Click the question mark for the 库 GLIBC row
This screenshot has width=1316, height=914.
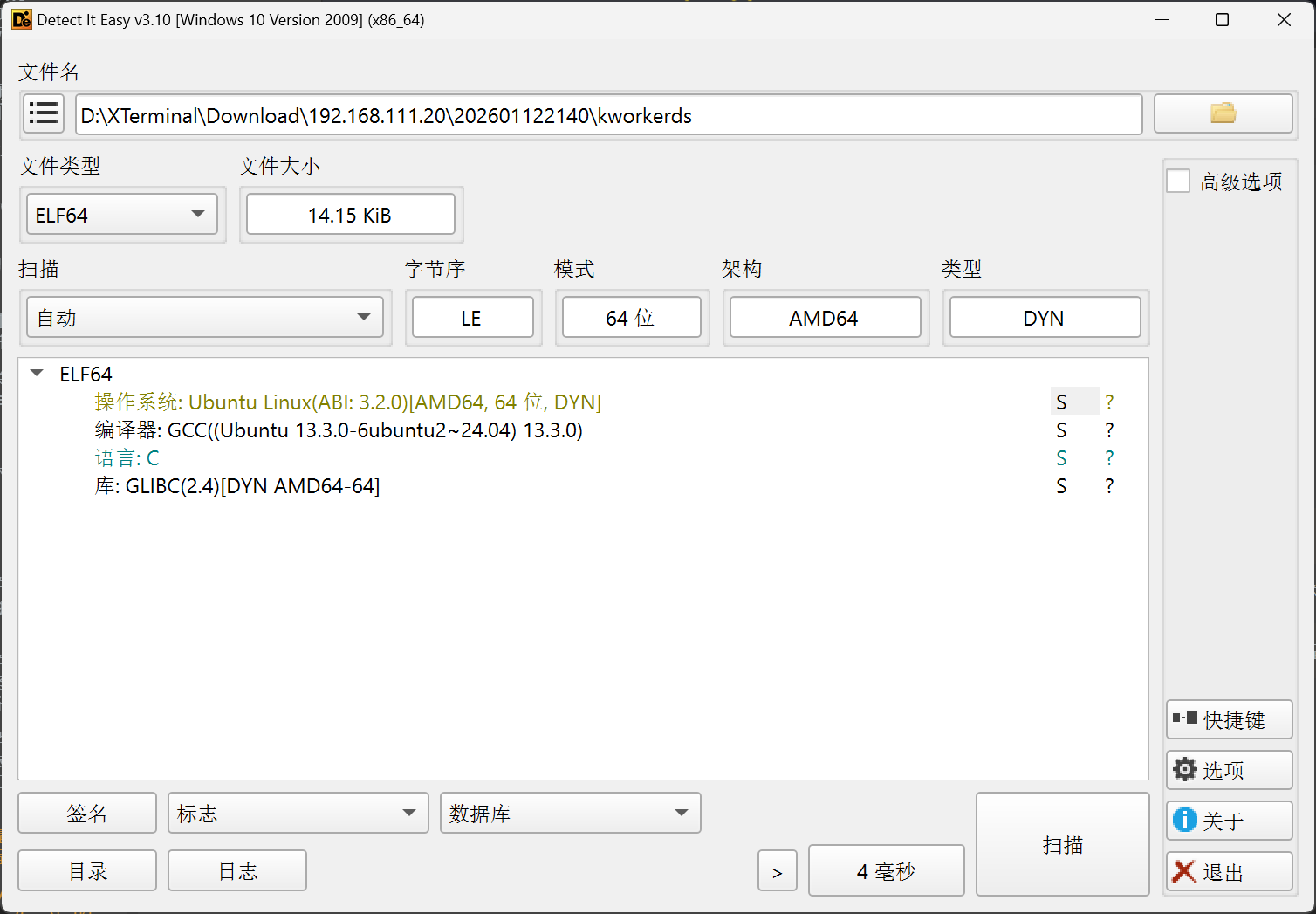pos(1109,486)
